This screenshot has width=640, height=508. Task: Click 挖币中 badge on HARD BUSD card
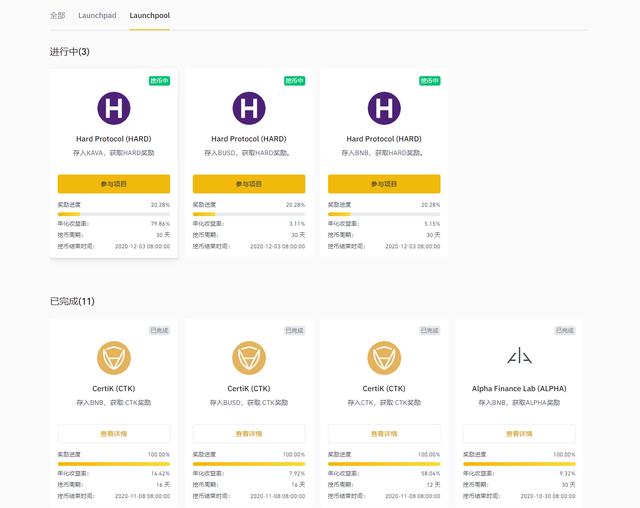(x=294, y=81)
